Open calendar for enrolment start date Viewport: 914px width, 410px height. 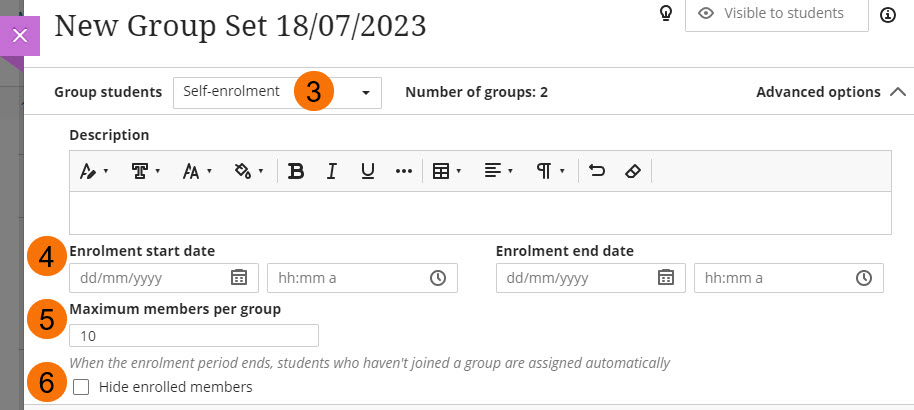tap(238, 278)
